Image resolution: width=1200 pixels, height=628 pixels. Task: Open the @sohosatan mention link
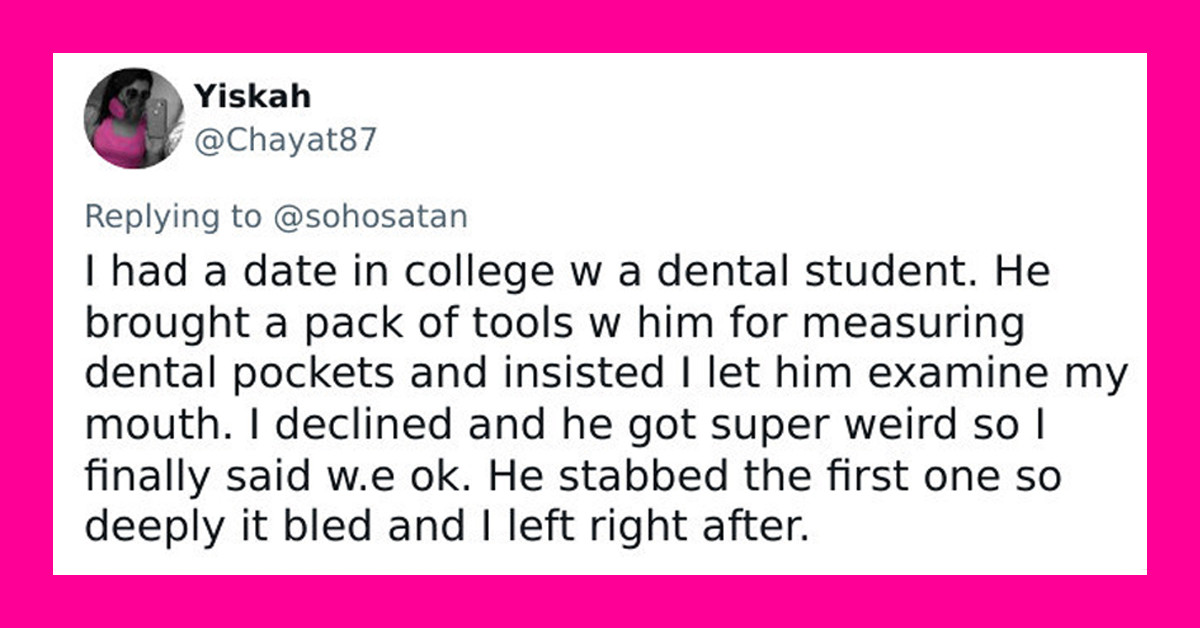[368, 216]
